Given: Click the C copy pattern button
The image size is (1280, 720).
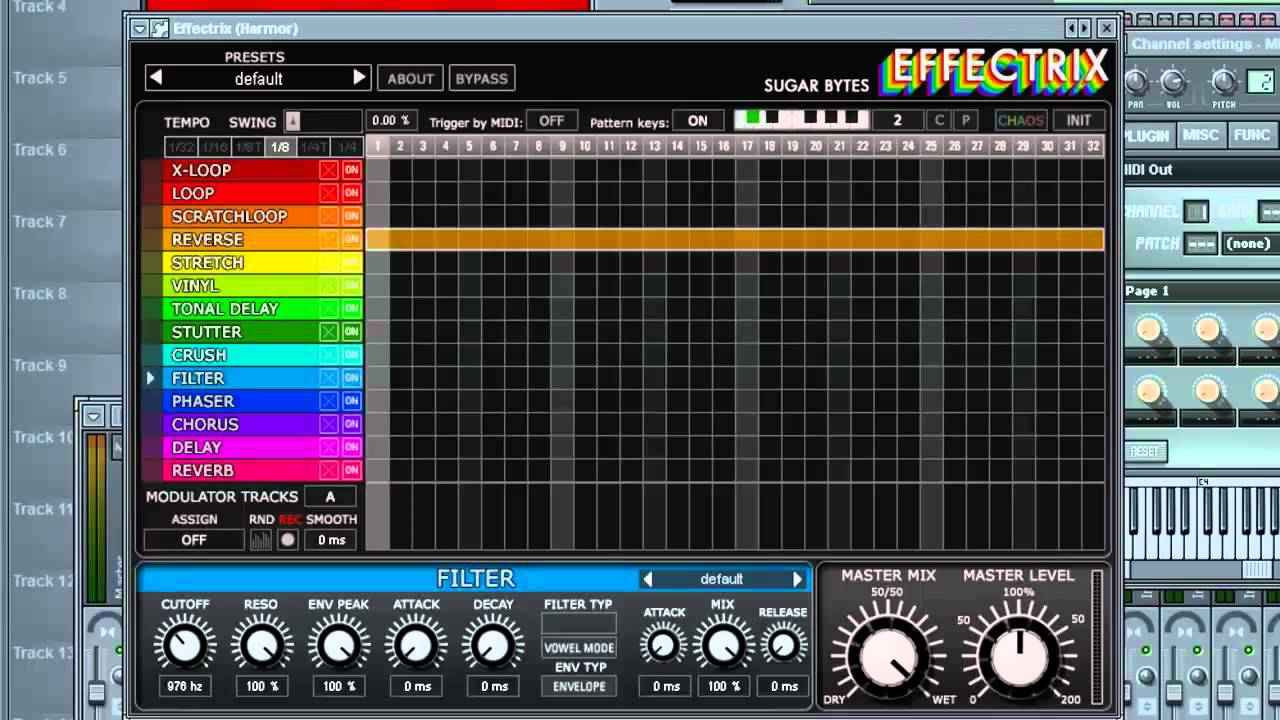Looking at the screenshot, I should (939, 120).
